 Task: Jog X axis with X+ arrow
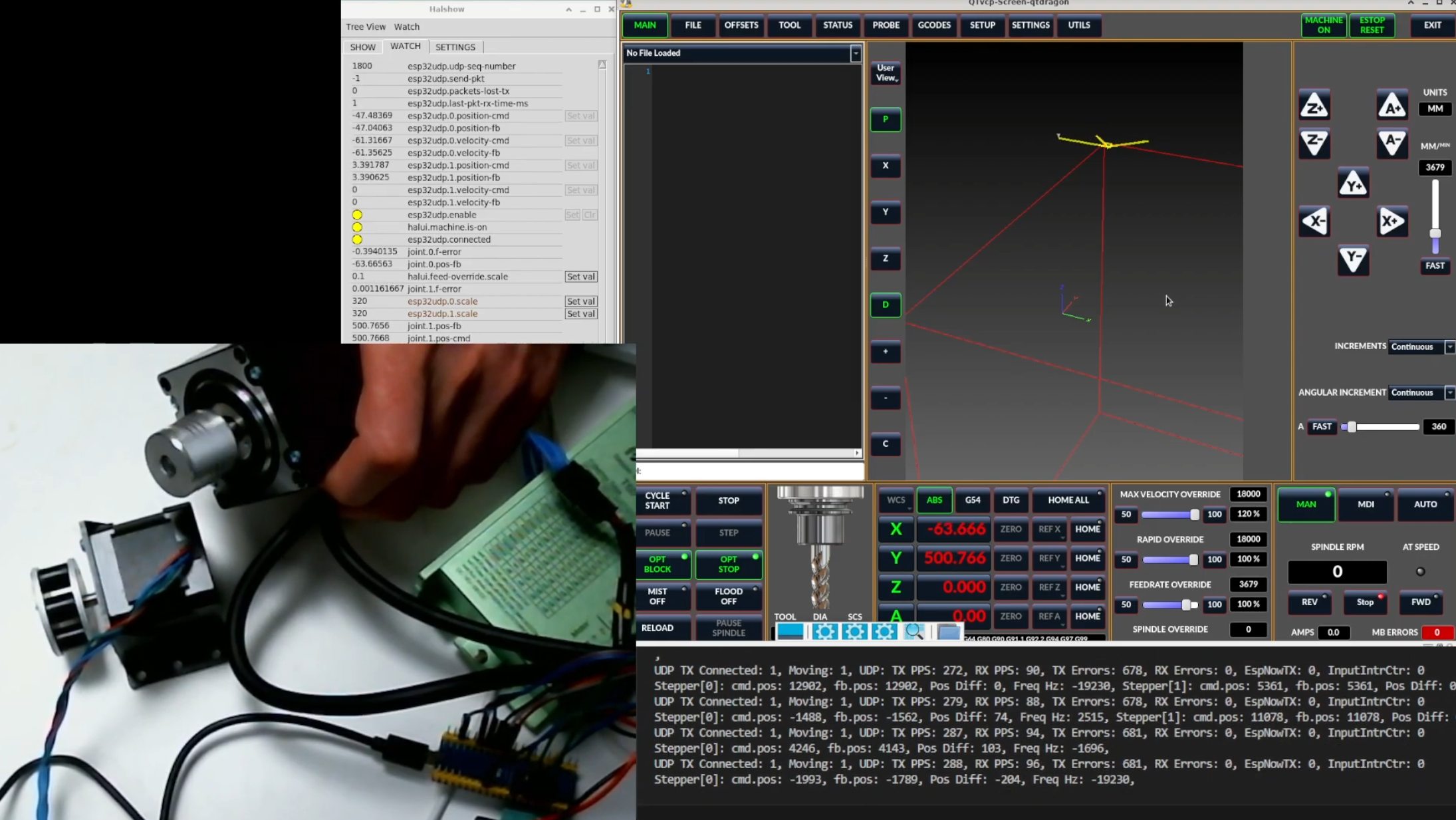(1392, 221)
